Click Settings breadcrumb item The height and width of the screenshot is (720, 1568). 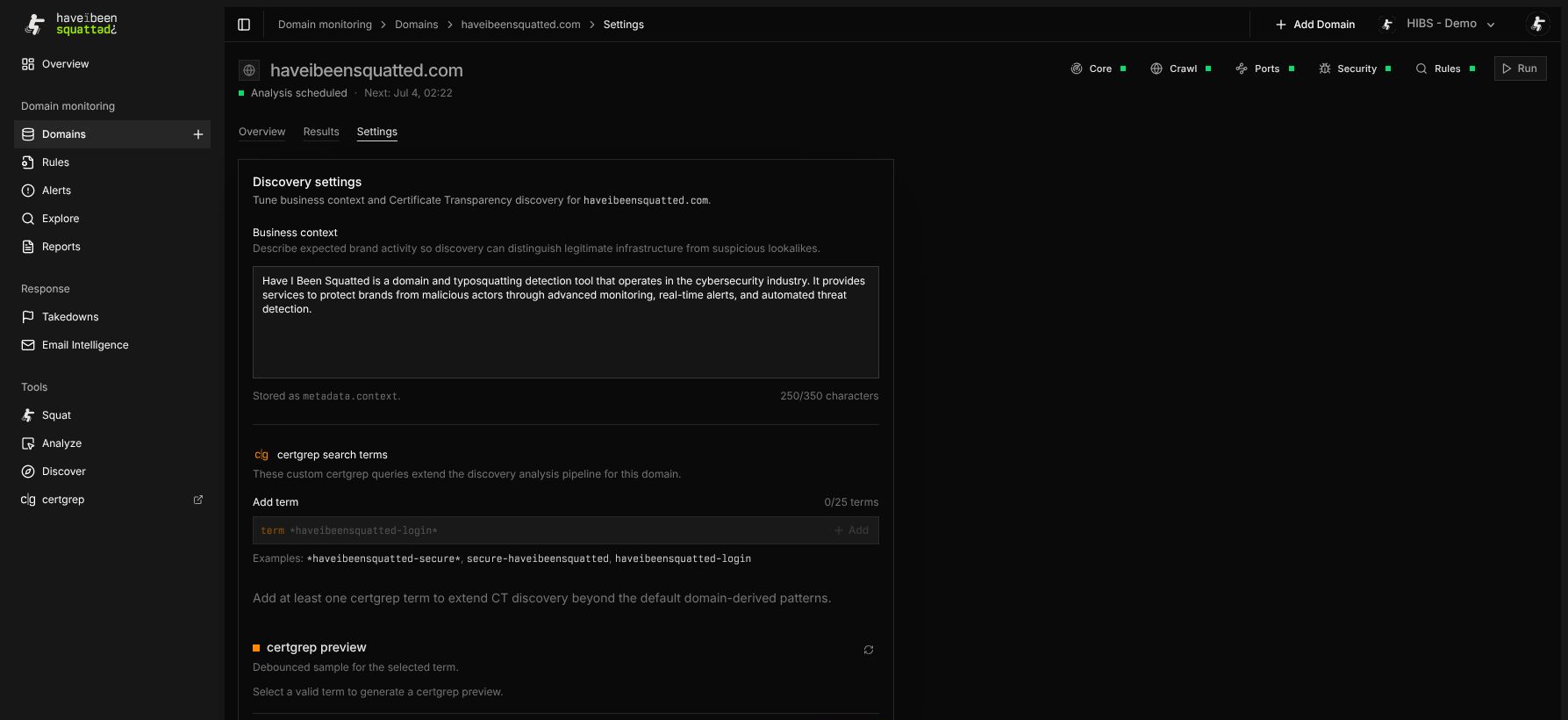tap(623, 25)
